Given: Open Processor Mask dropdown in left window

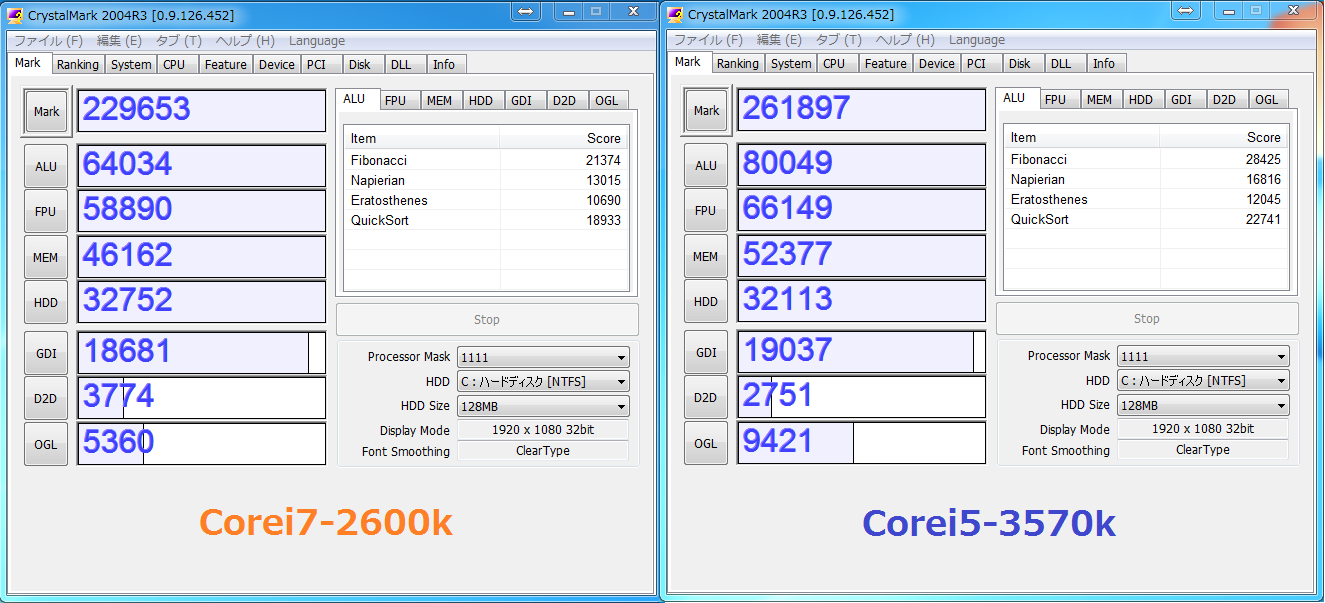Looking at the screenshot, I should pyautogui.click(x=543, y=357).
